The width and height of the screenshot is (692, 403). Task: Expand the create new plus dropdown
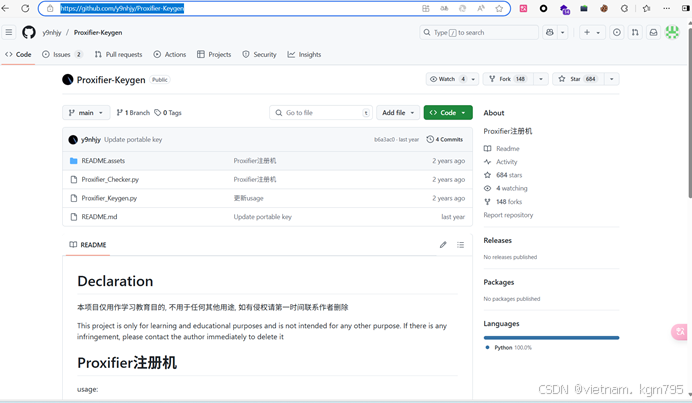tap(592, 32)
